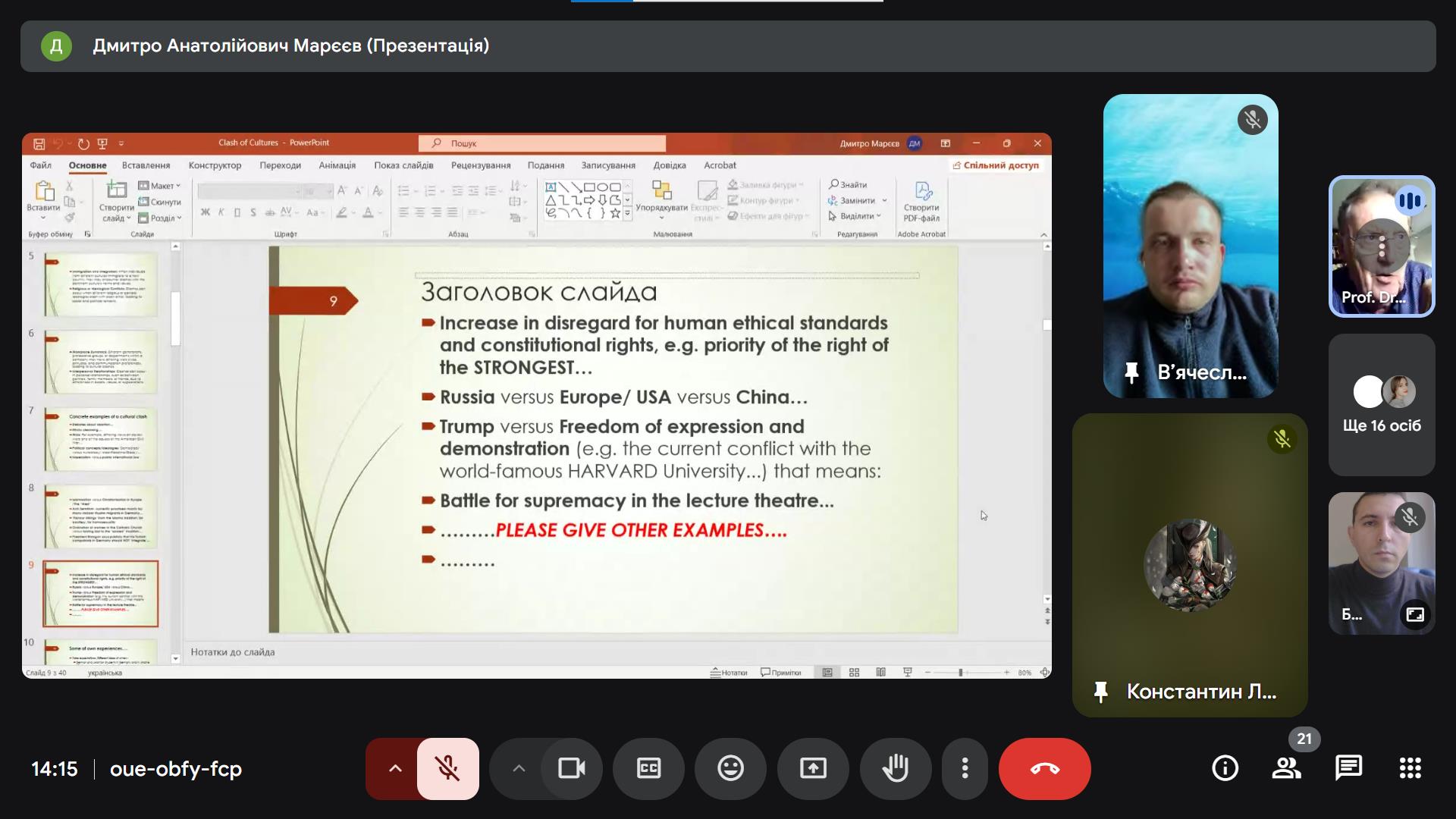The width and height of the screenshot is (1456, 819).
Task: Open the 'Ще 16 осіб' participants tile
Action: [1382, 405]
